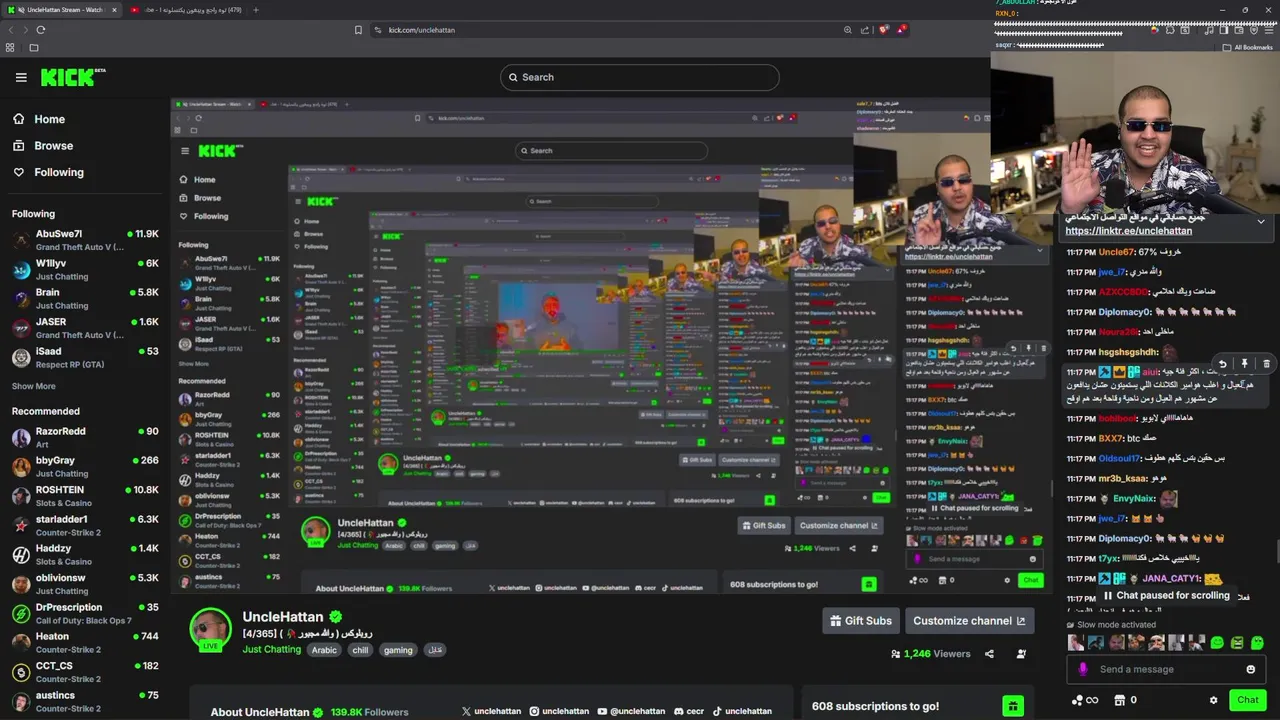This screenshot has width=1280, height=720.
Task: Resume chat via paused for scrolling
Action: (1166, 595)
